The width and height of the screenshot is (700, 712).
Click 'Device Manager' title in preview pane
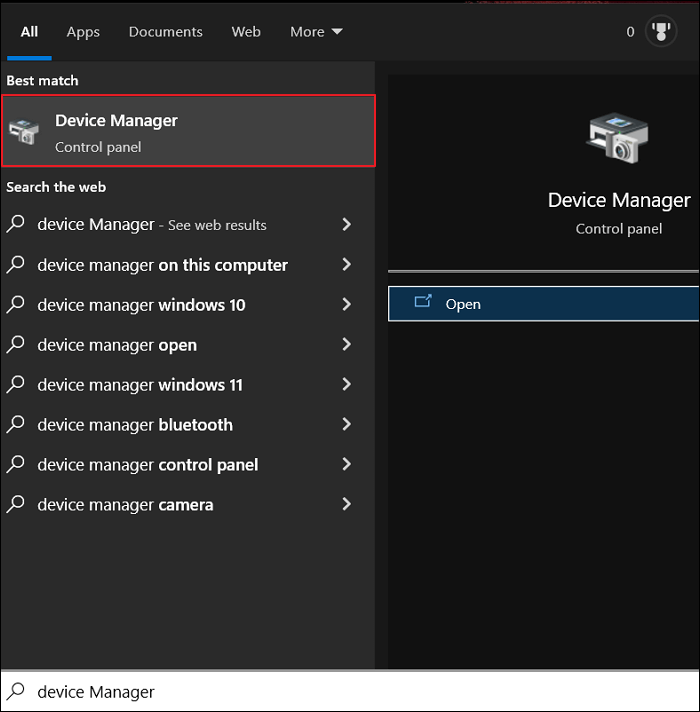[x=619, y=200]
